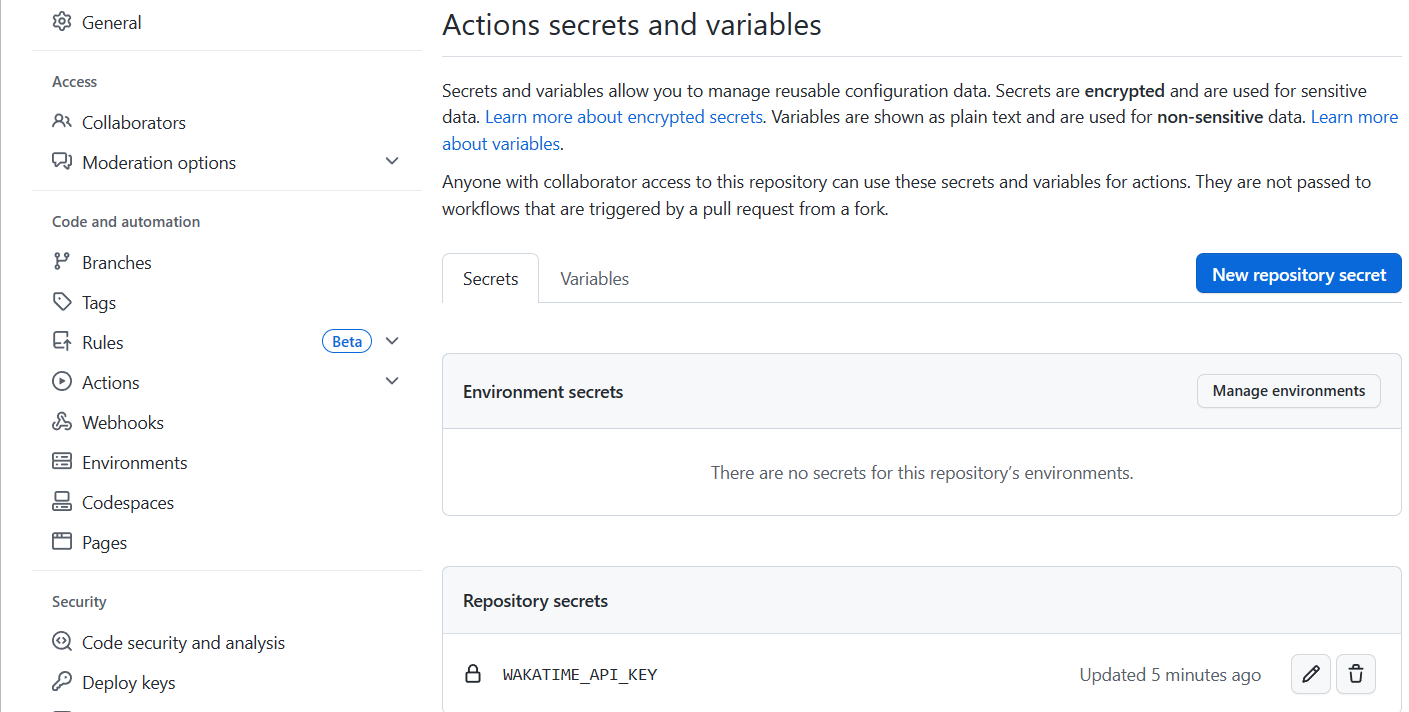Expand the Rules section chevron
This screenshot has width=1409, height=712.
click(392, 342)
